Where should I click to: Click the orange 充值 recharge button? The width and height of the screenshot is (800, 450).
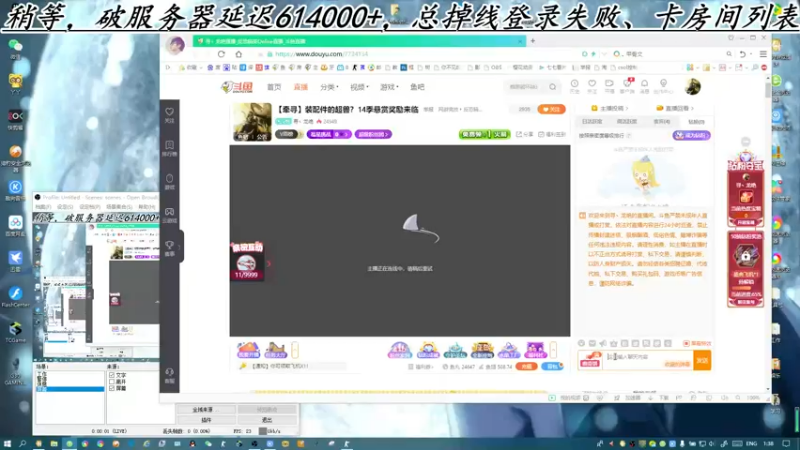point(526,366)
